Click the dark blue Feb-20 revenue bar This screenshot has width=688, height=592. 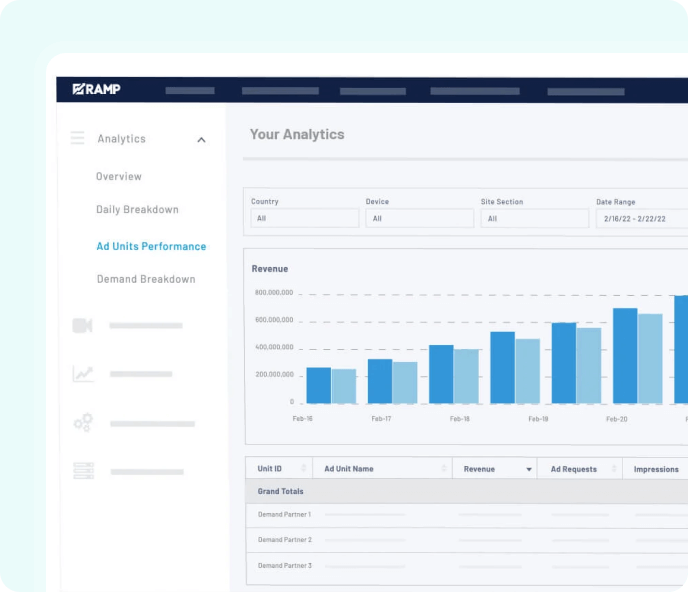pos(624,356)
